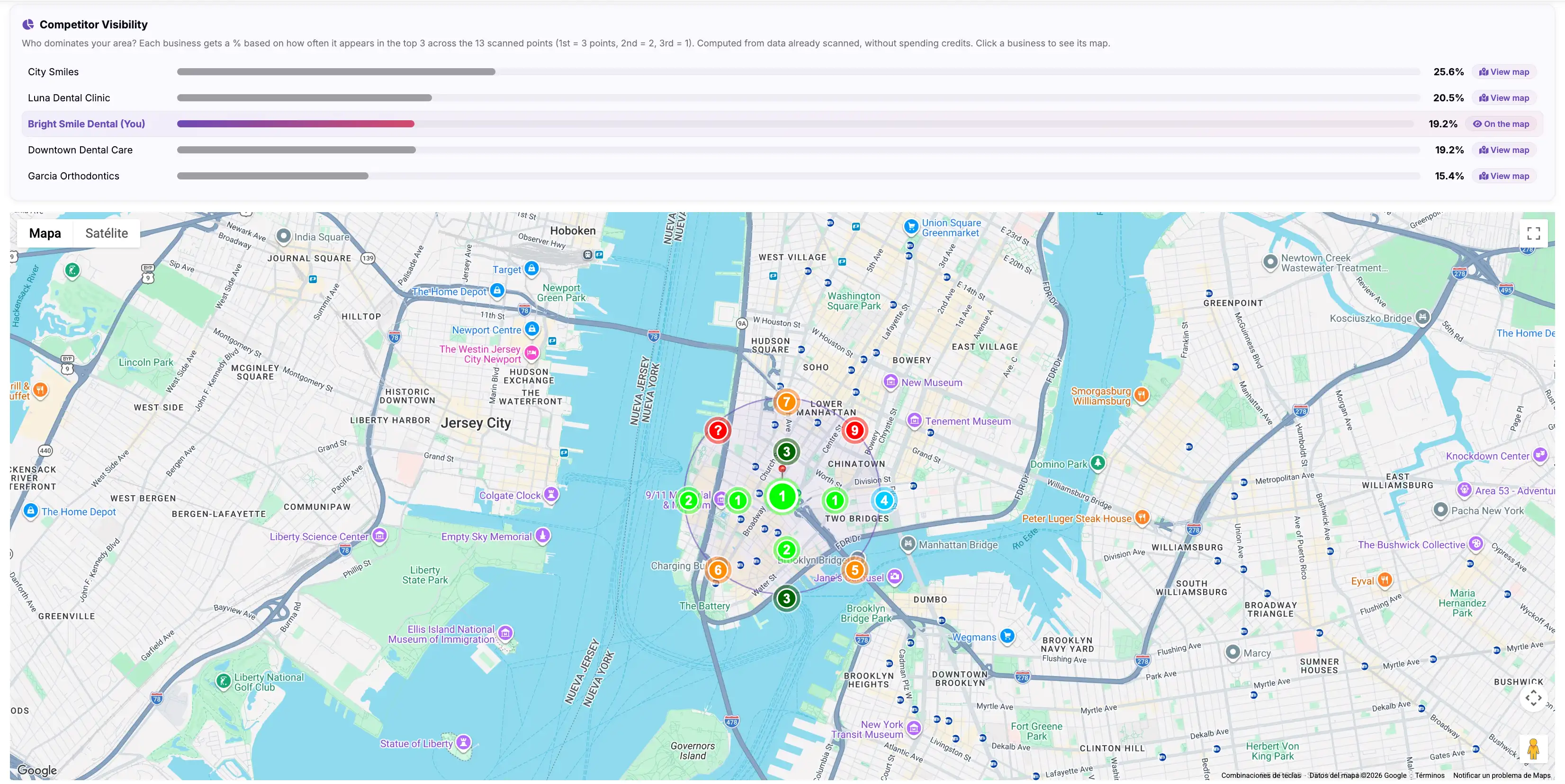Open Notificar un problema de Maps

[1501, 775]
